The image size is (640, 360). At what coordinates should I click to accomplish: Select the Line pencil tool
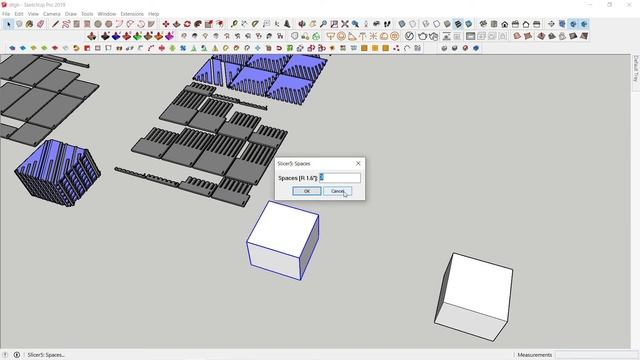55,24
